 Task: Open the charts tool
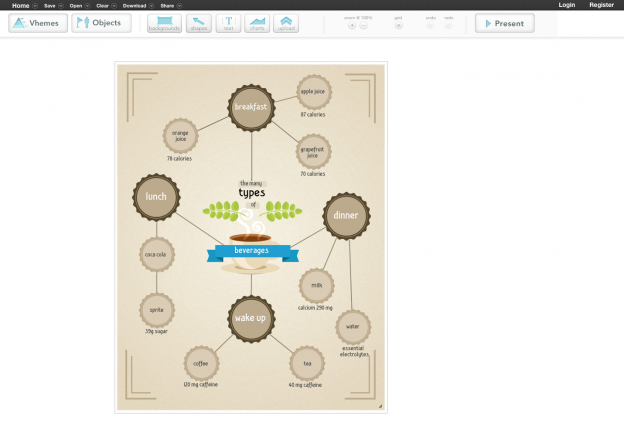coord(257,23)
